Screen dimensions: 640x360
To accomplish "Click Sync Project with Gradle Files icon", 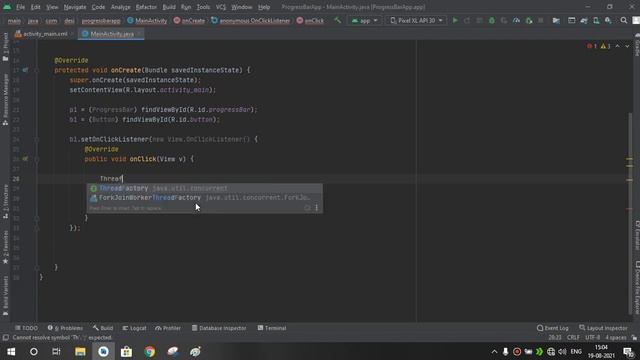I will click(x=584, y=20).
